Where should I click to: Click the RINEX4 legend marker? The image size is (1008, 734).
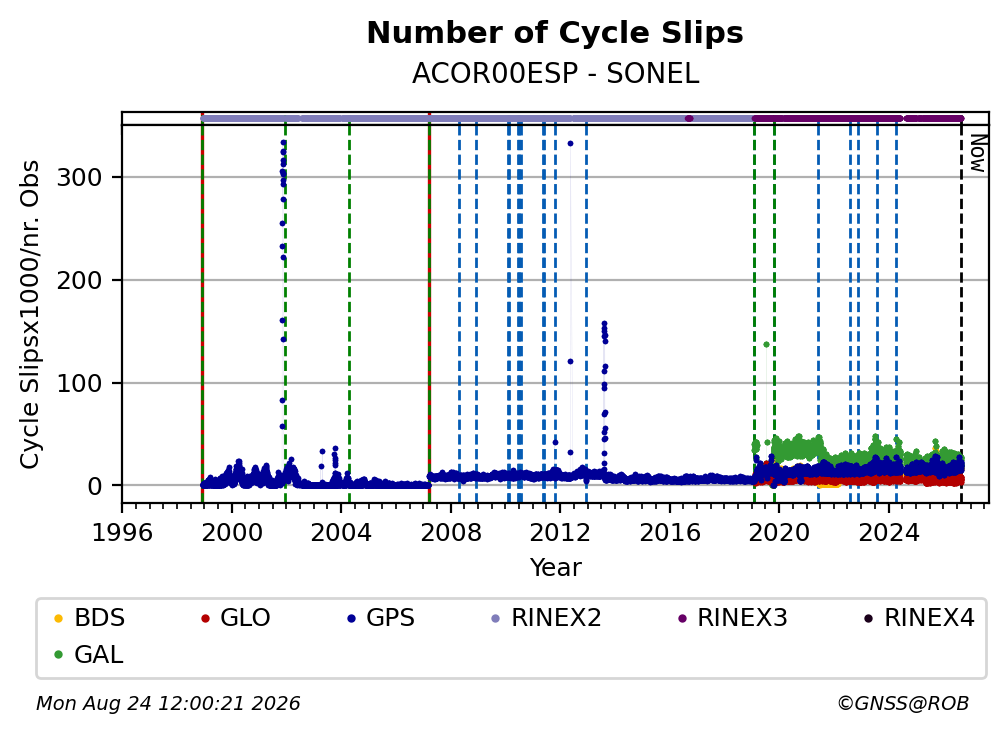point(868,619)
